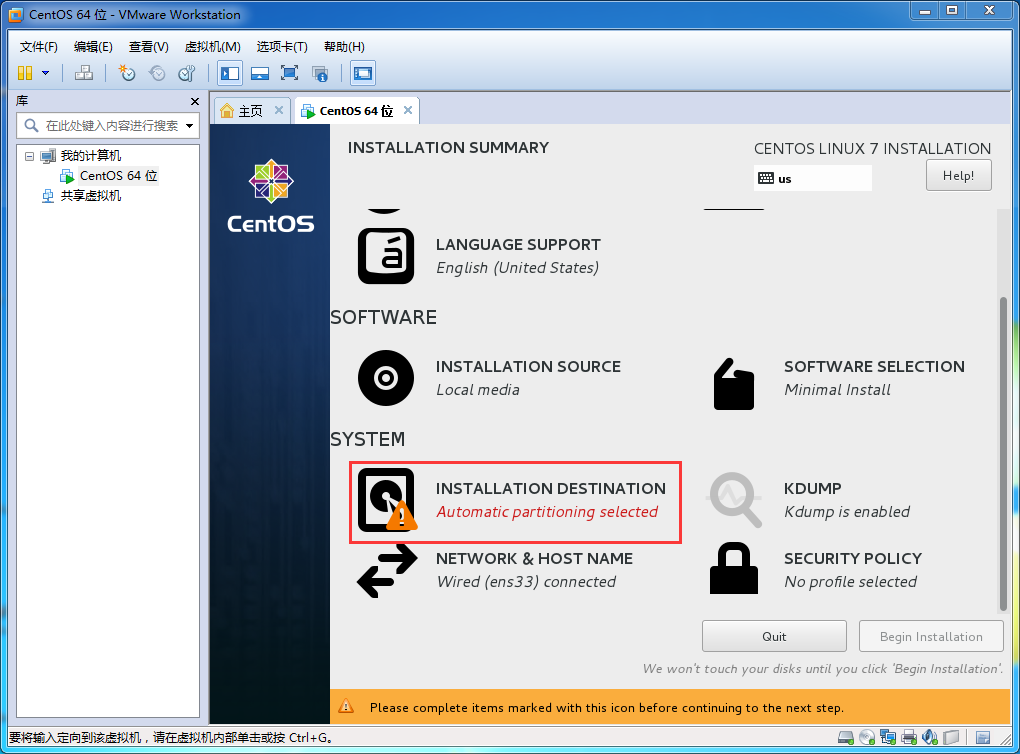Open the snapshot manager wrench-clock icon
Viewport: 1020px width, 754px height.
[x=187, y=73]
